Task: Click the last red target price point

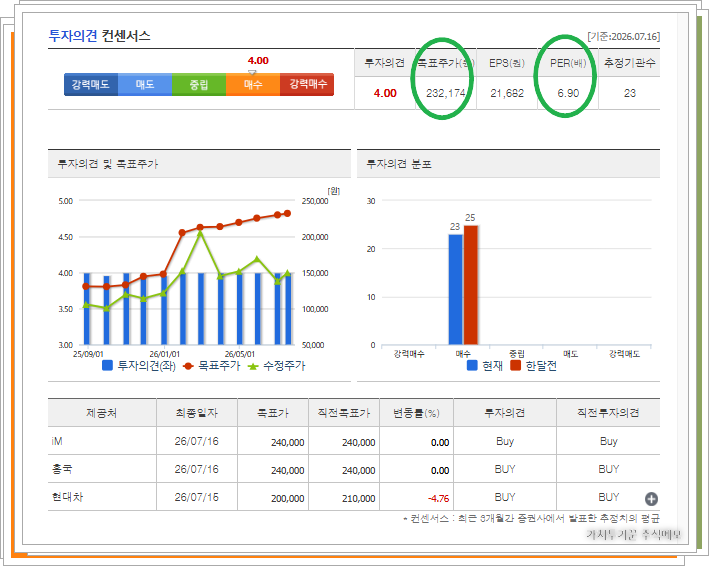Action: click(287, 213)
